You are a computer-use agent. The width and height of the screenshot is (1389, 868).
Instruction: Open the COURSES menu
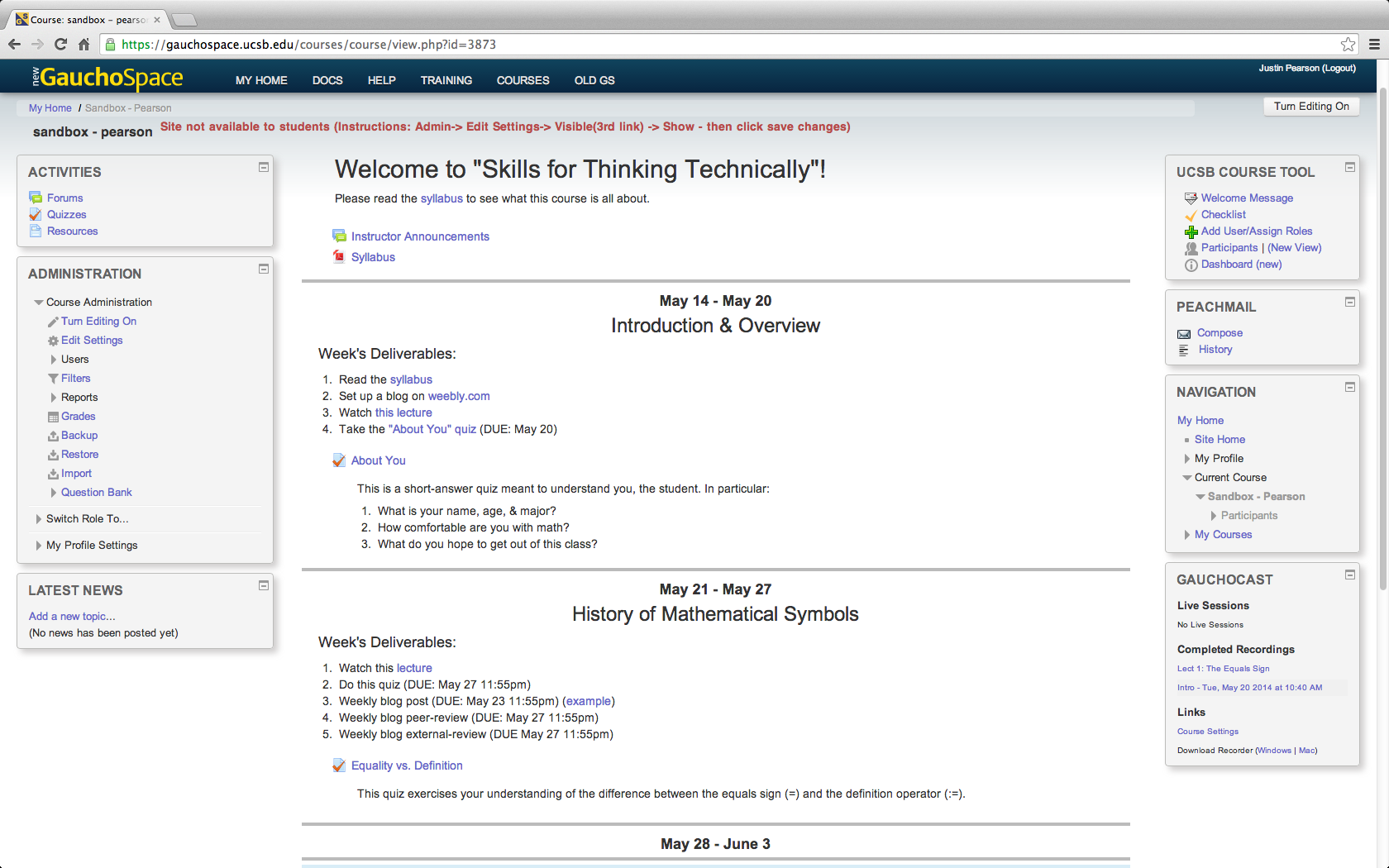click(523, 80)
